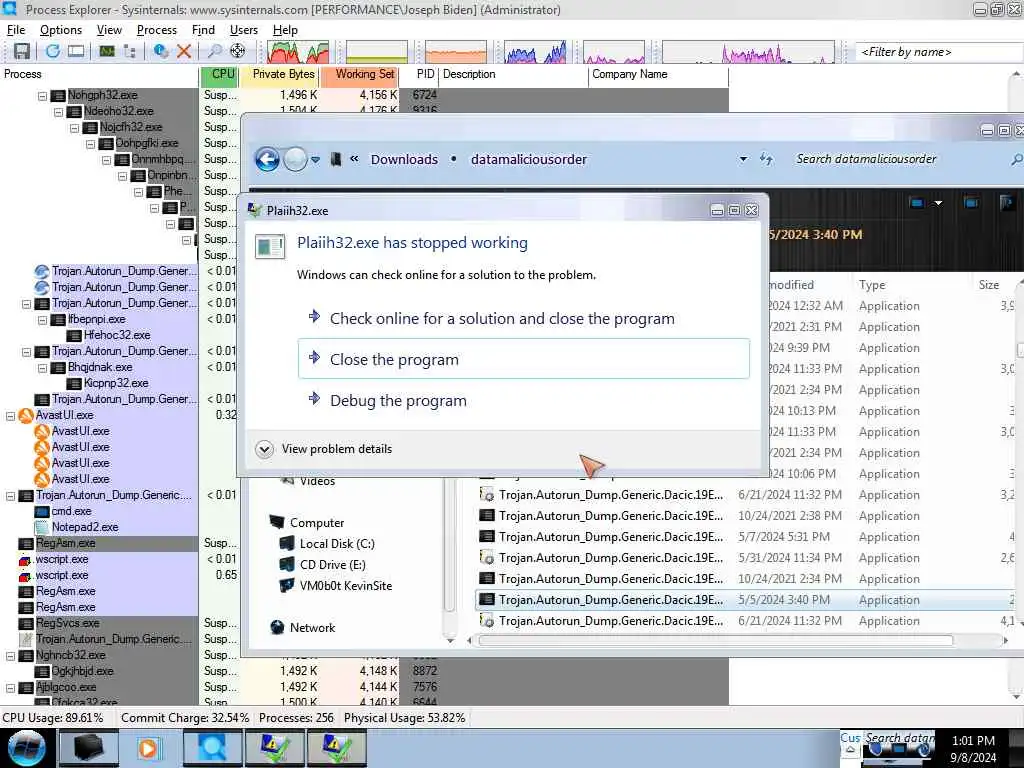Open CD Drive (E:) in navigation pane

point(332,565)
